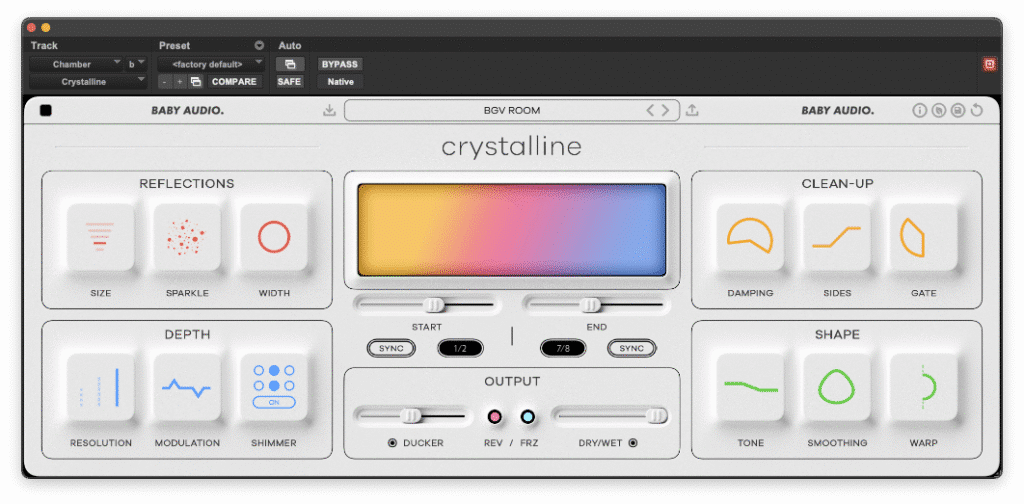Image resolution: width=1024 pixels, height=504 pixels.
Task: Click the save icon in plugin header
Action: point(957,110)
